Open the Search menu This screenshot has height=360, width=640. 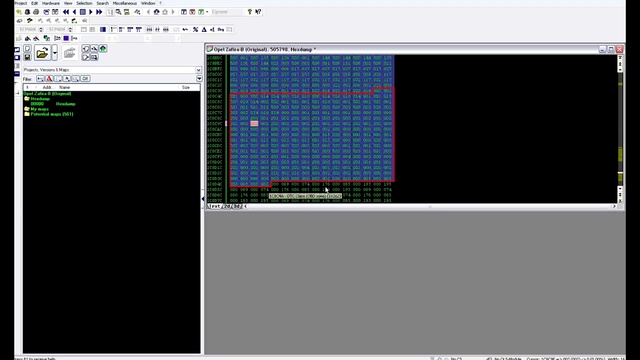point(102,3)
